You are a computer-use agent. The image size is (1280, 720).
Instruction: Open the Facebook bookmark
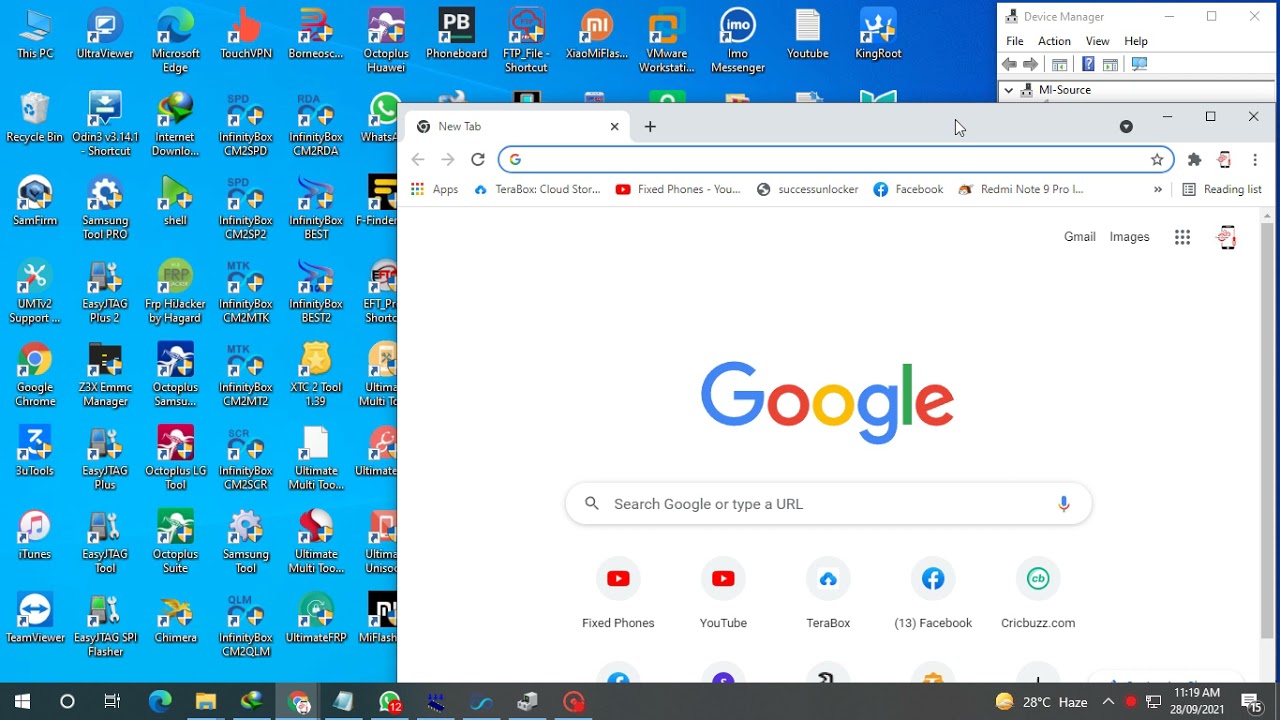(x=908, y=189)
